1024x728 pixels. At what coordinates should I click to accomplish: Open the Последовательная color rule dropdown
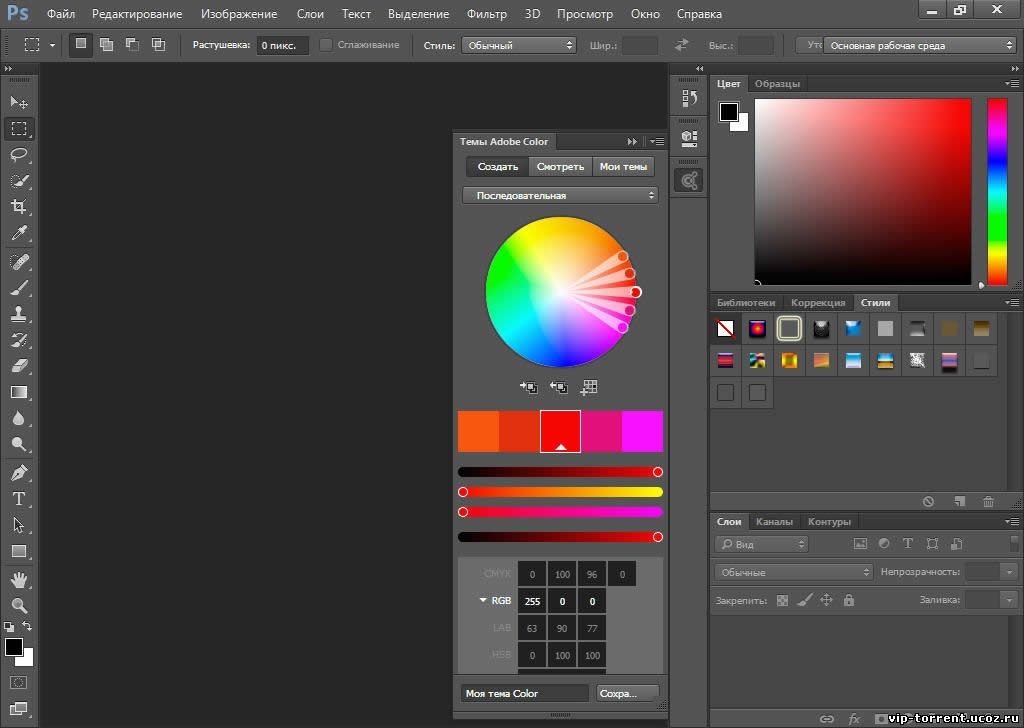point(560,195)
